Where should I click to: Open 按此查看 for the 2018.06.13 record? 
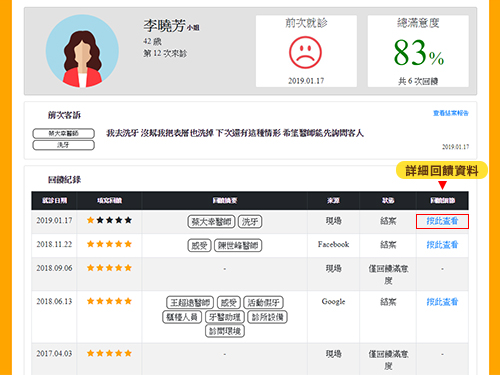(442, 302)
